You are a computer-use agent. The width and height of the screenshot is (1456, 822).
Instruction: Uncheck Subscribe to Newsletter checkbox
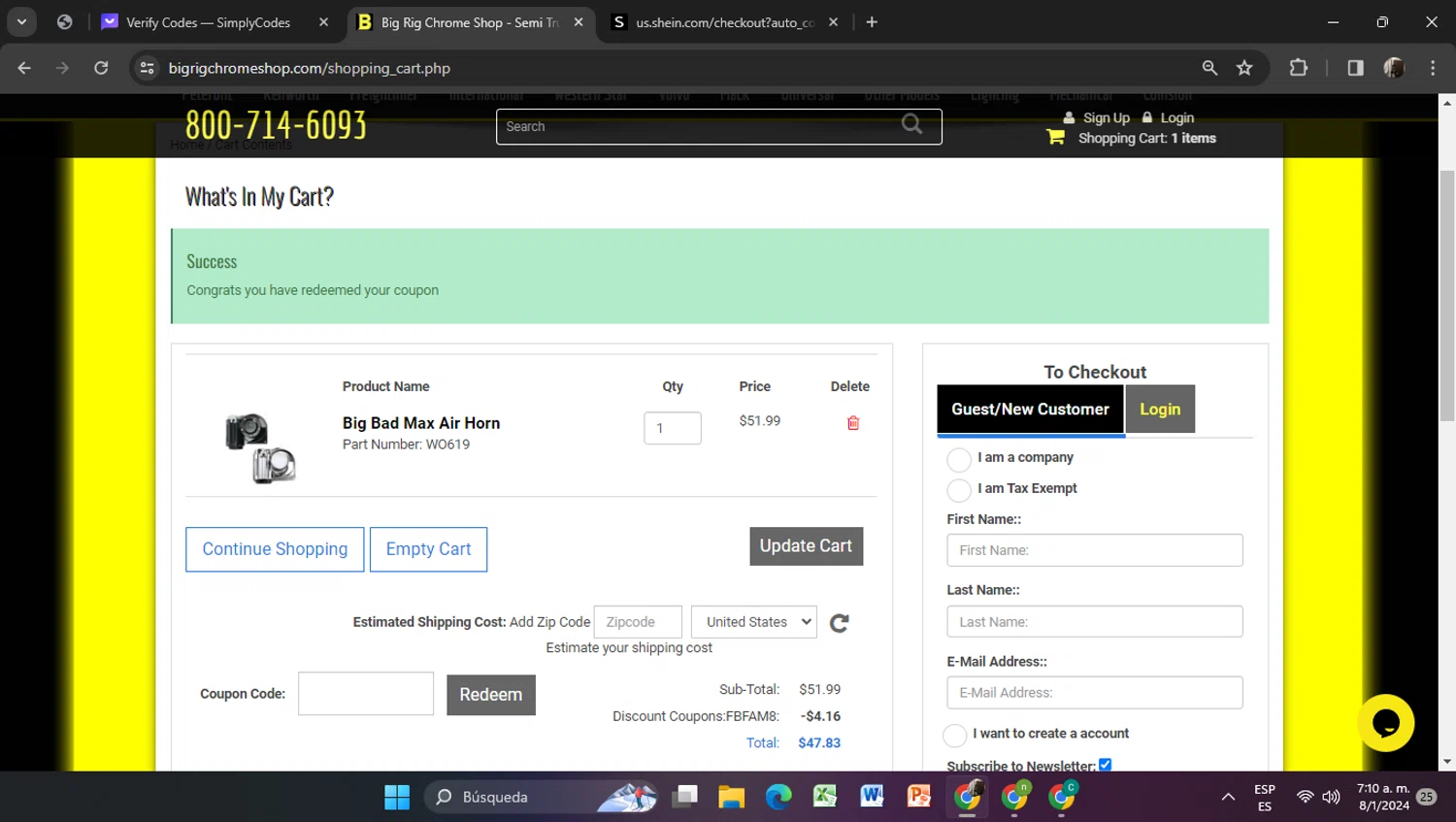pyautogui.click(x=1105, y=765)
